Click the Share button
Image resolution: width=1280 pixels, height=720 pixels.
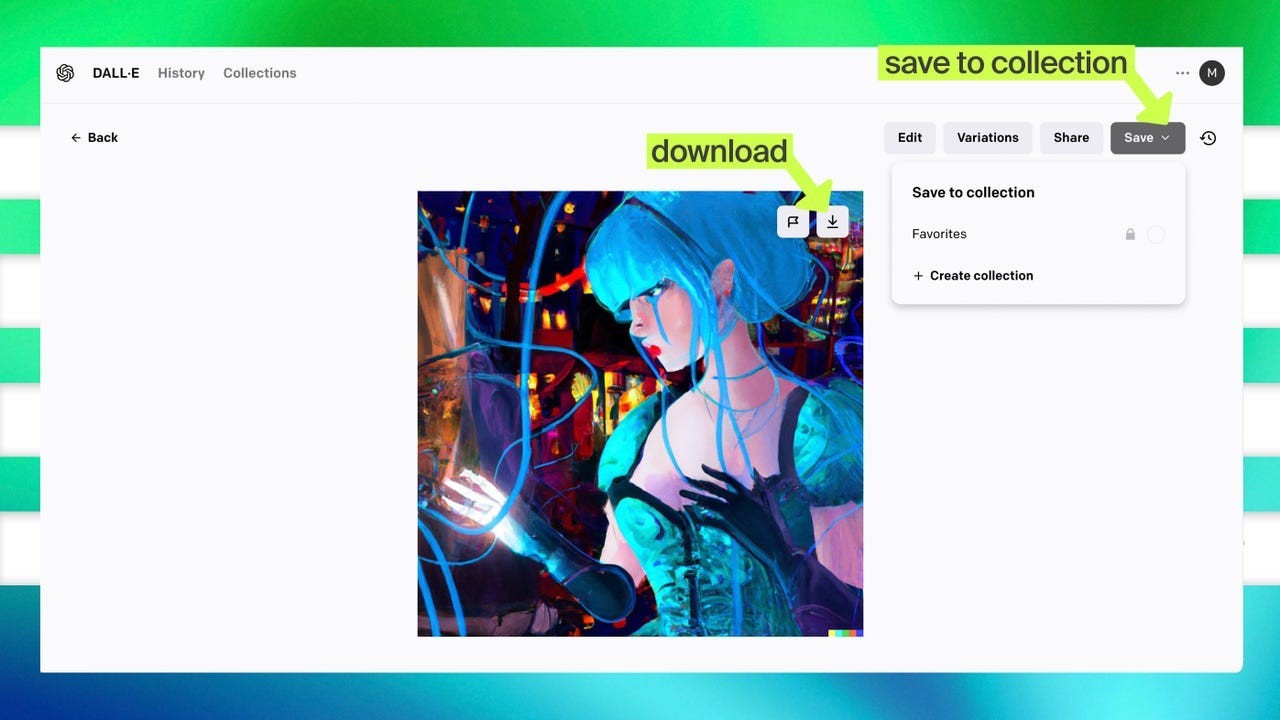[x=1070, y=138]
